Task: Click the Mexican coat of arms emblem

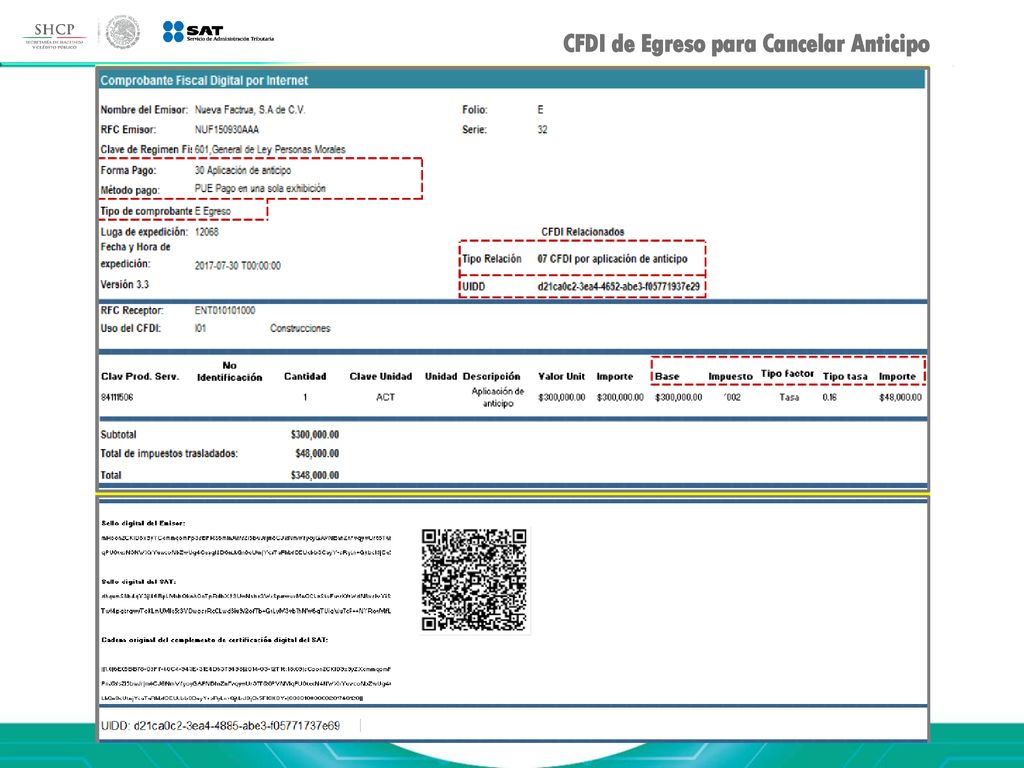Action: click(123, 33)
